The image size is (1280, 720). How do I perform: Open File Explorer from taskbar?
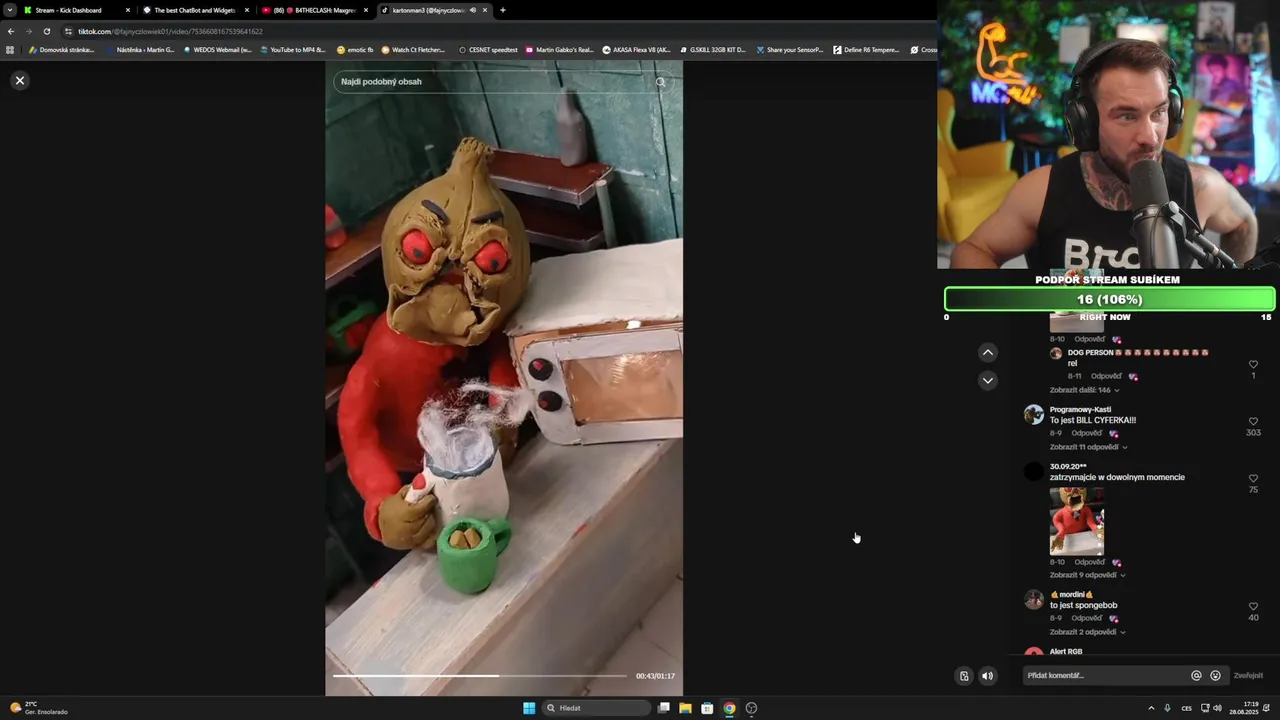coord(685,708)
